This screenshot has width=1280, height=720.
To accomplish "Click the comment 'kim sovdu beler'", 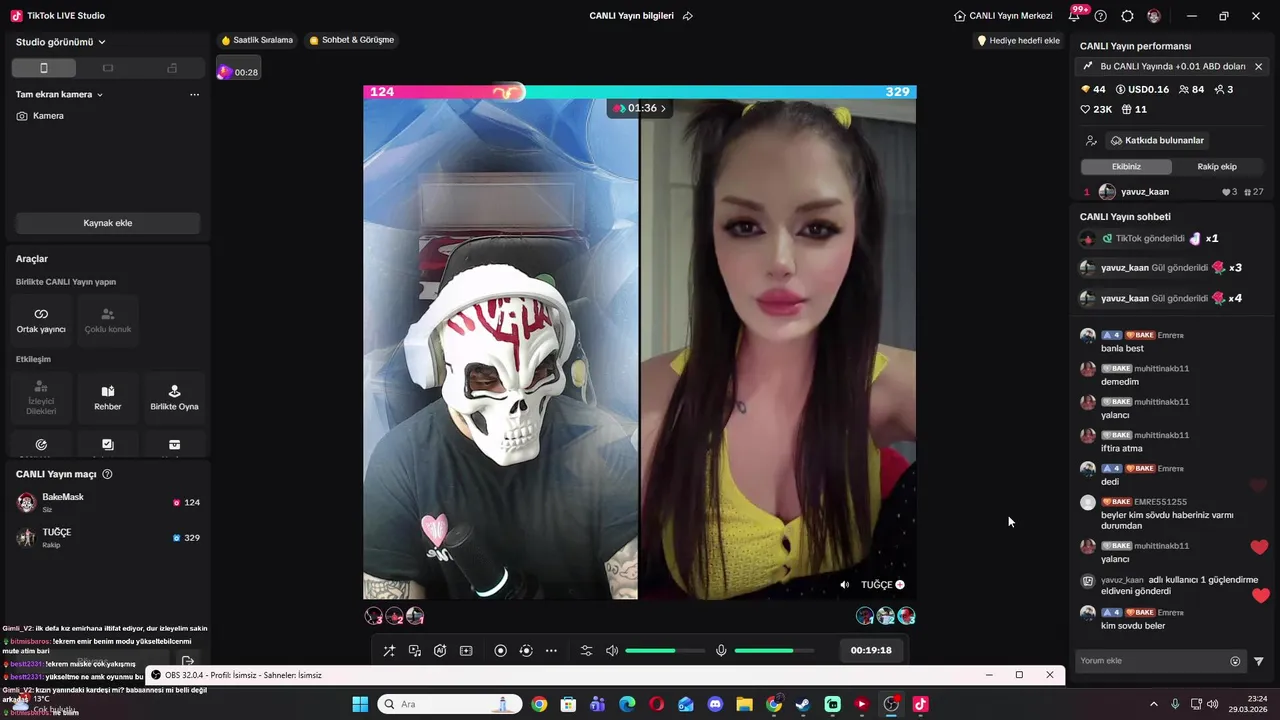I will 1133,626.
